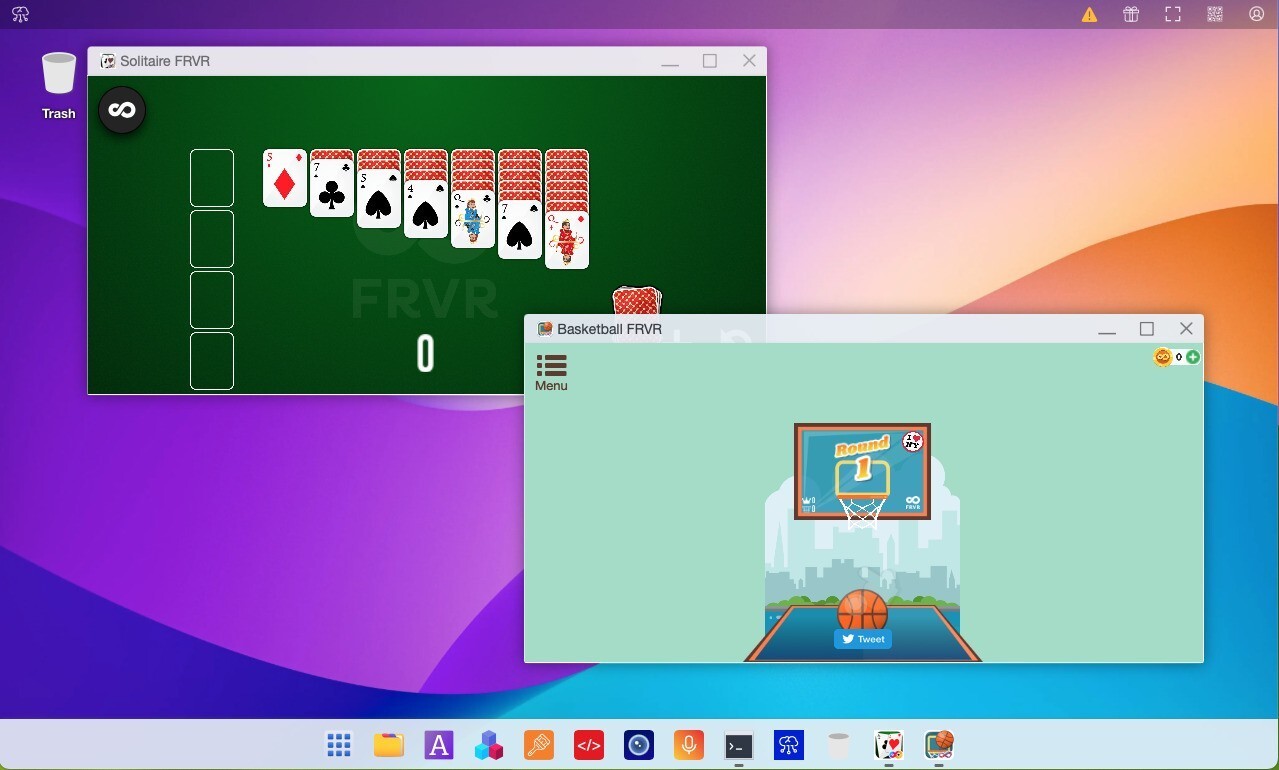Image resolution: width=1279 pixels, height=770 pixels.
Task: Open the QR code icon in the top bar
Action: tap(1214, 14)
